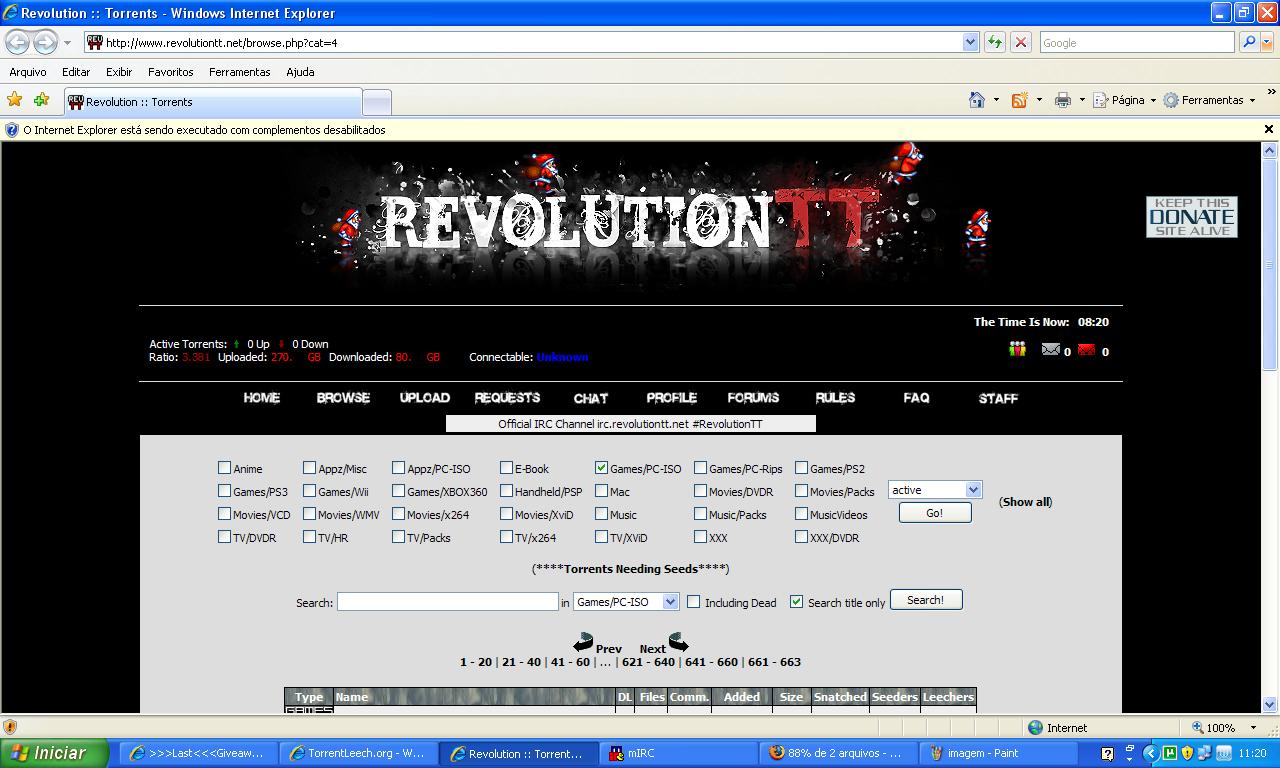The width and height of the screenshot is (1280, 768).
Task: Check the Anime category checkbox
Action: click(224, 468)
